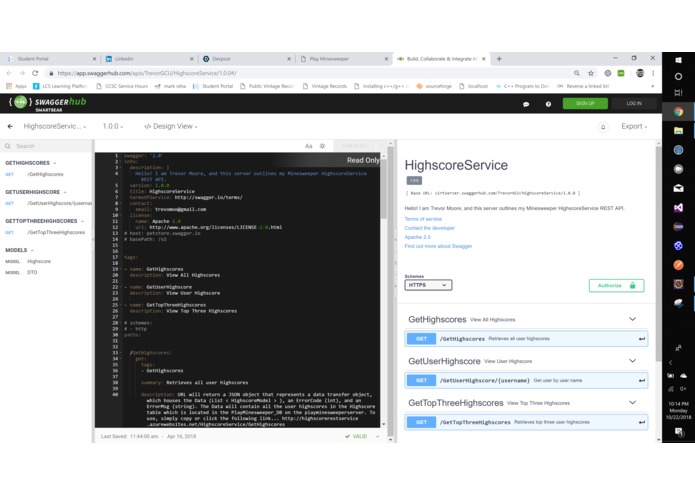695x494 pixels.
Task: Collapse the GetHighscores section chevron
Action: click(633, 319)
